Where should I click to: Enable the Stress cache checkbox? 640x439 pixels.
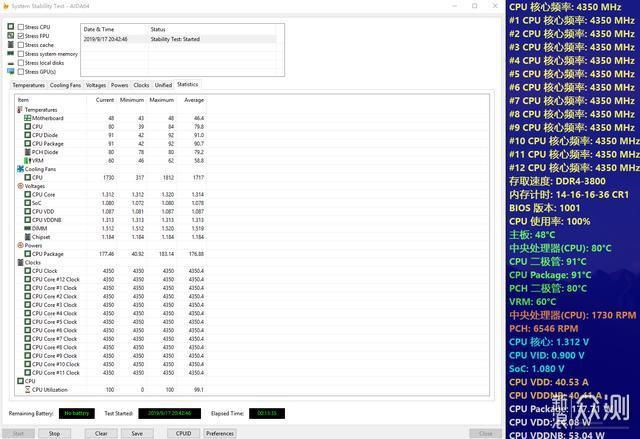click(21, 45)
